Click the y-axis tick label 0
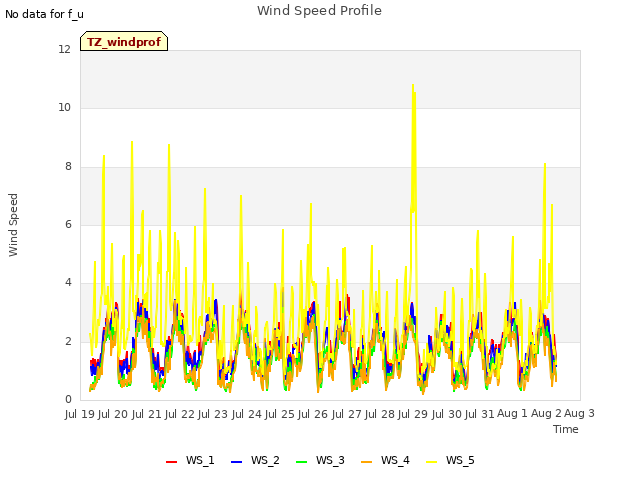 click(68, 400)
